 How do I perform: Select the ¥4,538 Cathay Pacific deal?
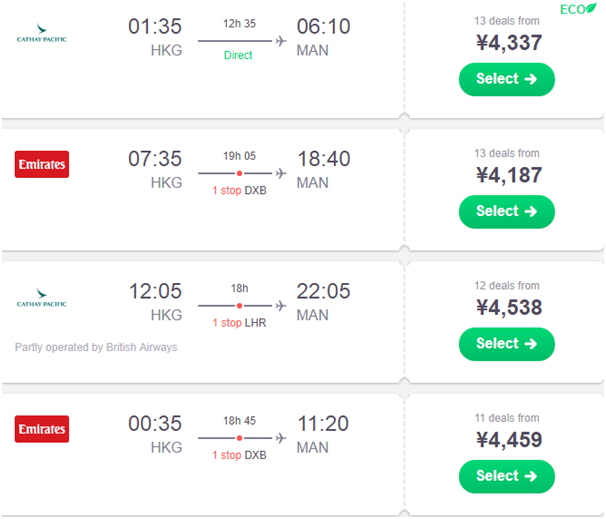pos(506,343)
